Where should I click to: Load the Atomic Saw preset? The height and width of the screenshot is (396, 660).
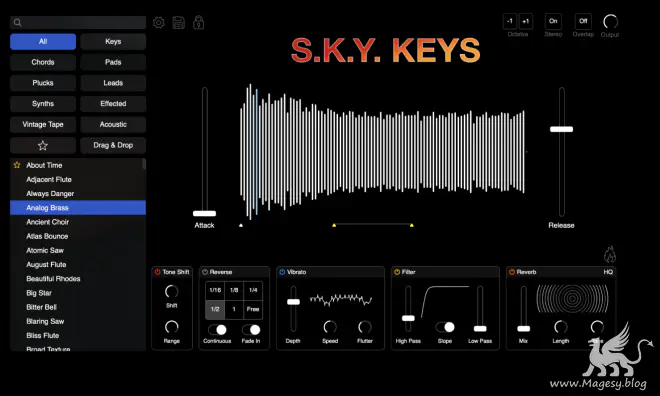pos(78,250)
